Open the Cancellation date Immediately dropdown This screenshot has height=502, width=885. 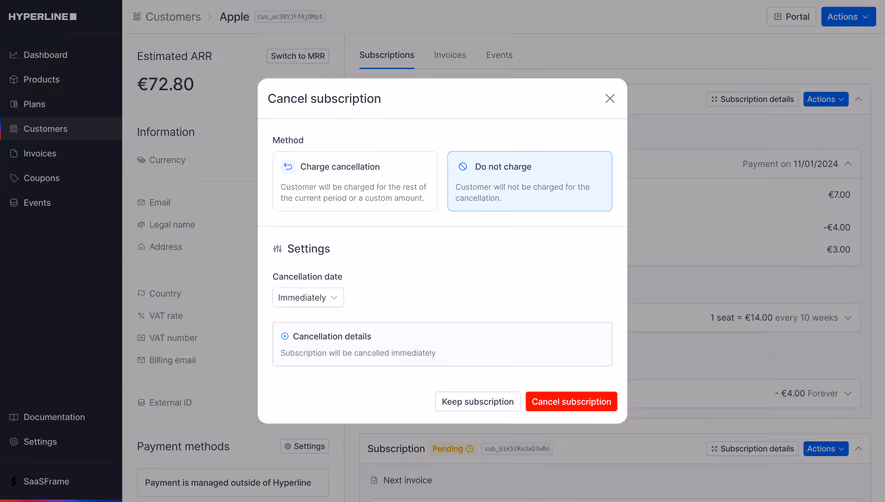(308, 298)
